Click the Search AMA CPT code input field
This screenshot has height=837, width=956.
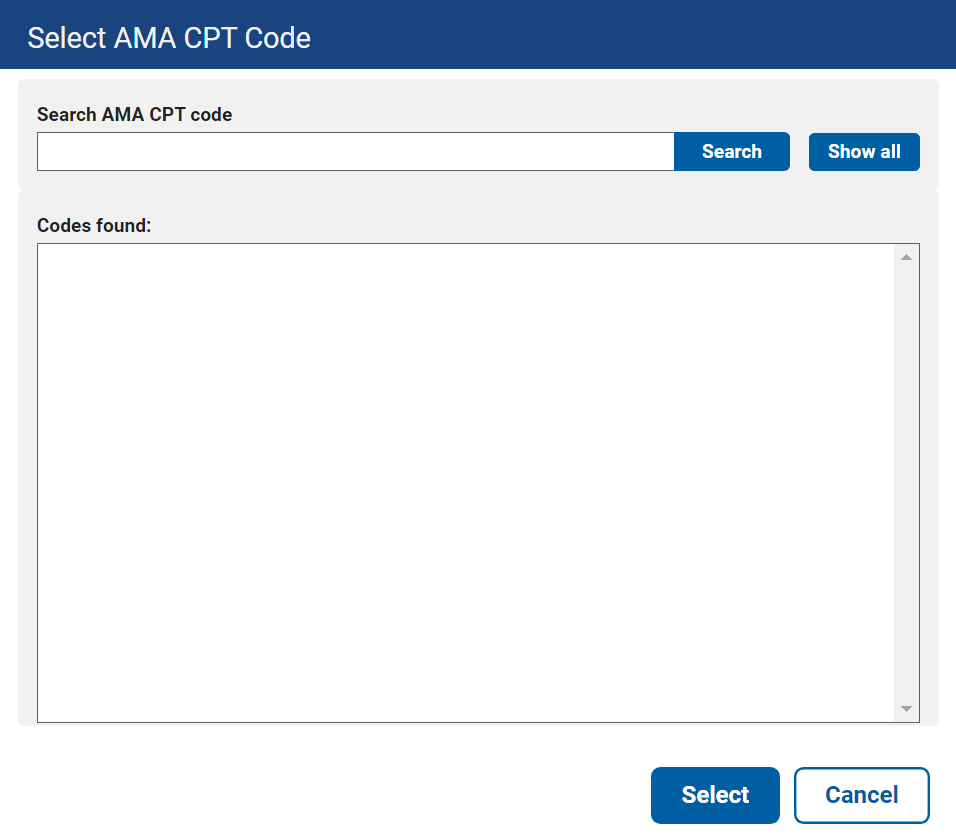click(x=355, y=152)
